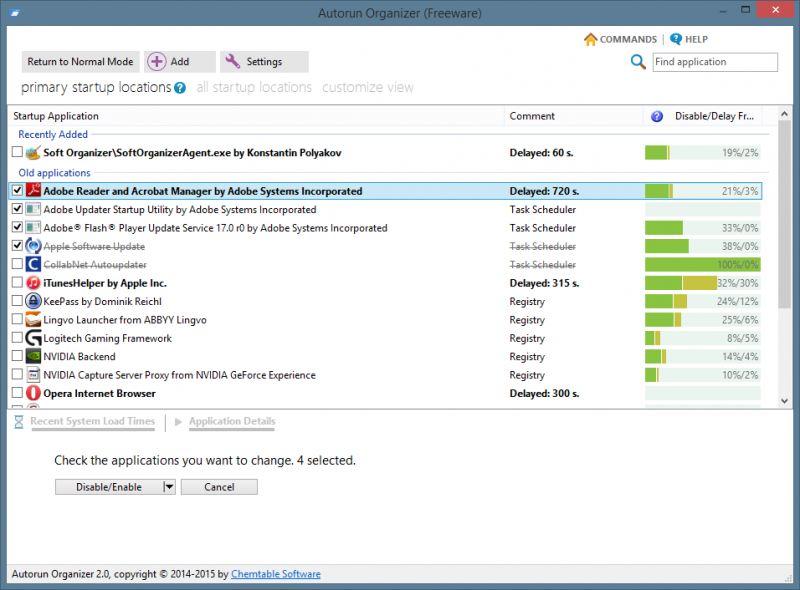Image resolution: width=800 pixels, height=590 pixels.
Task: Click the NVIDIA Backend icon
Action: [33, 356]
